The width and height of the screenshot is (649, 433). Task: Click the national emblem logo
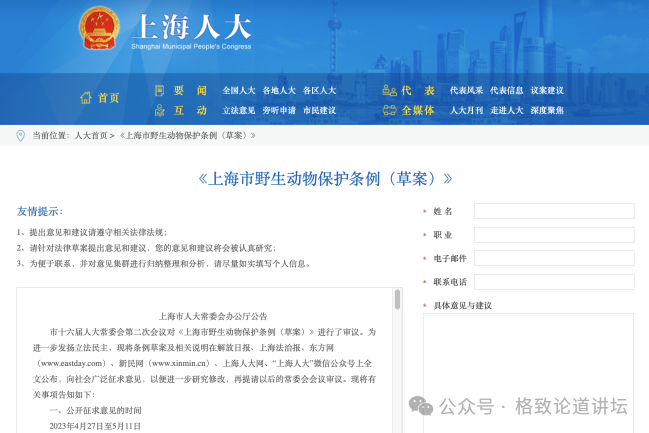click(x=99, y=29)
